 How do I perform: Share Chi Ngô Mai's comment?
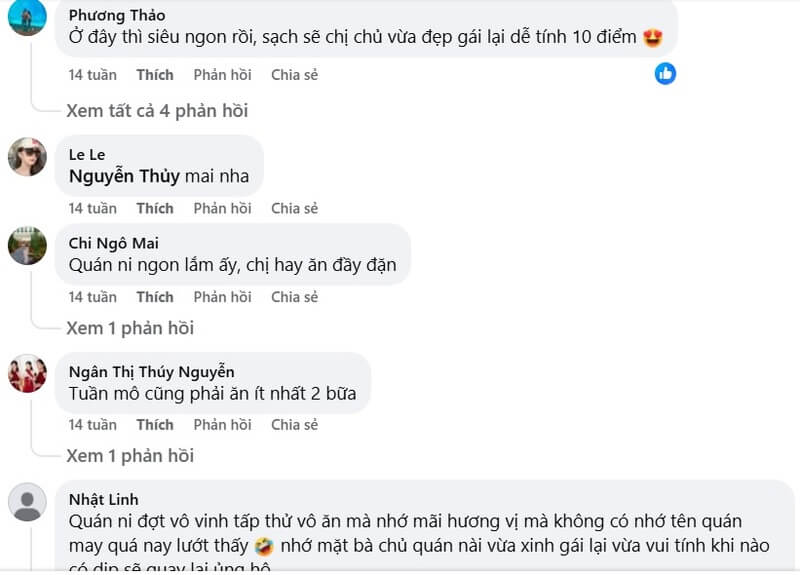pyautogui.click(x=294, y=297)
